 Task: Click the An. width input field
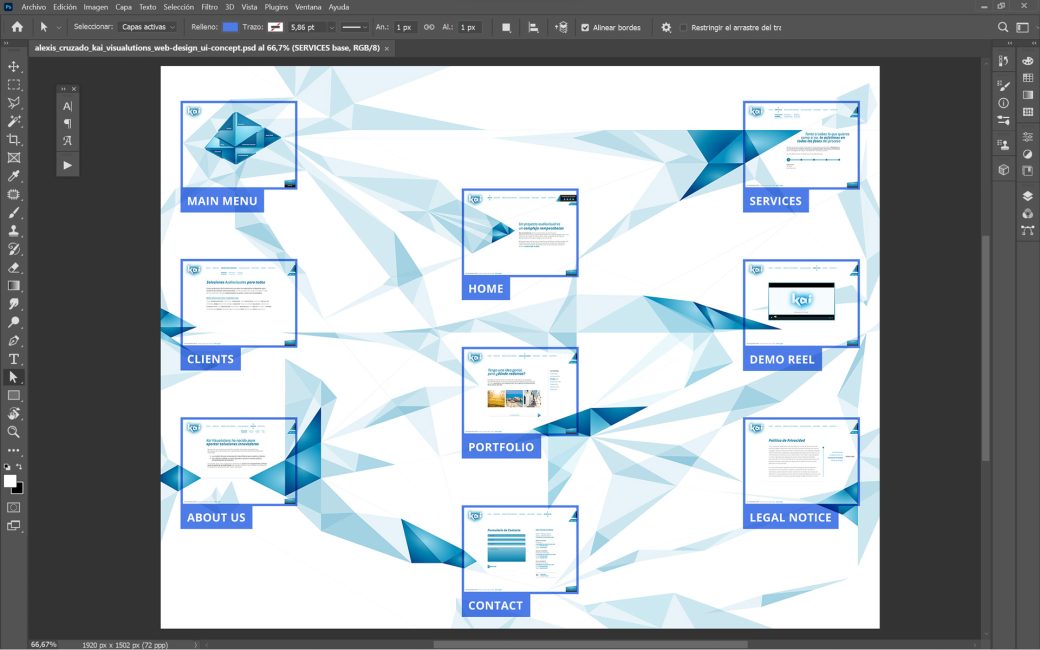click(403, 27)
